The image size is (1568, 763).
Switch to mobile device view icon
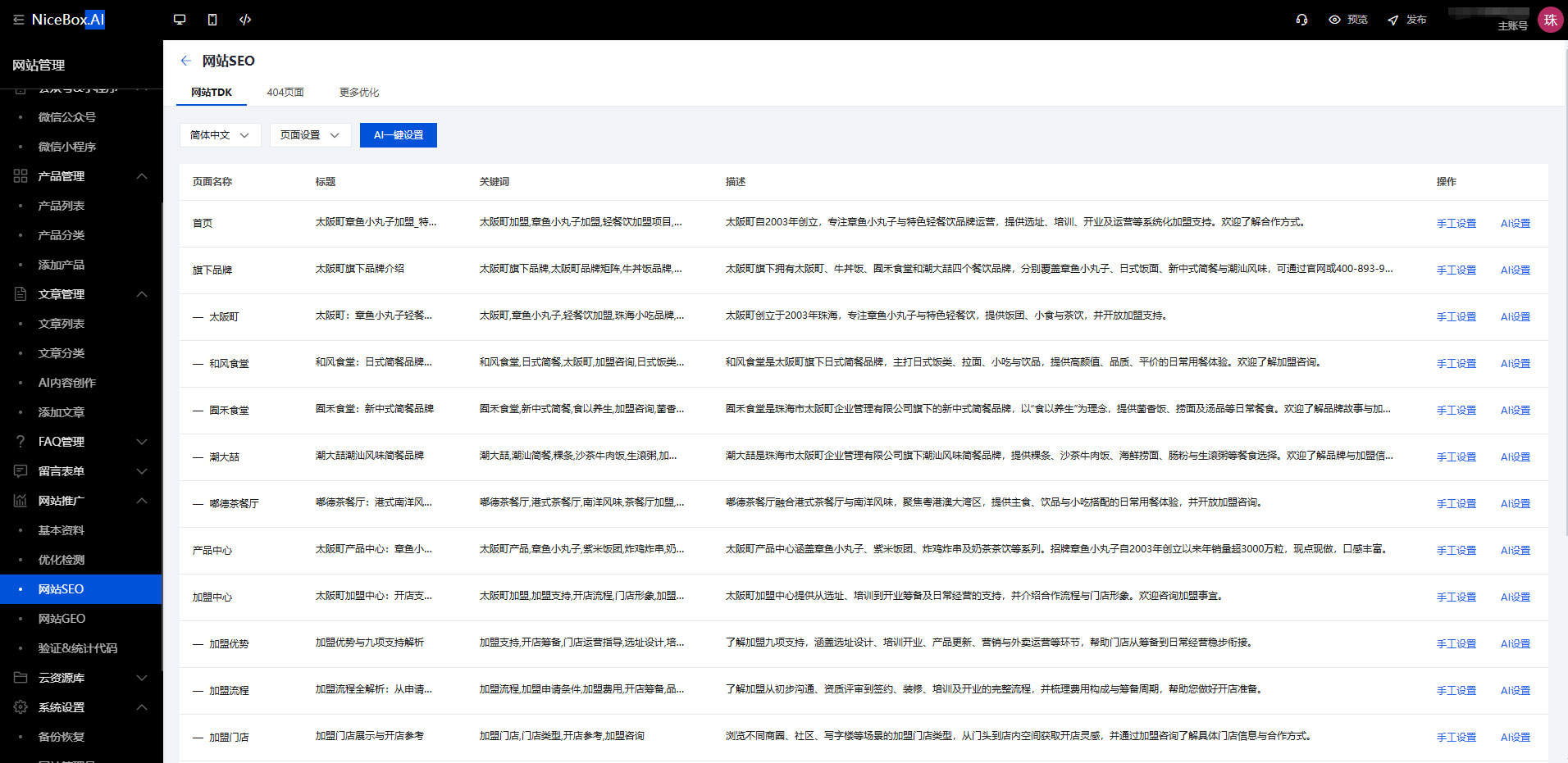click(212, 20)
